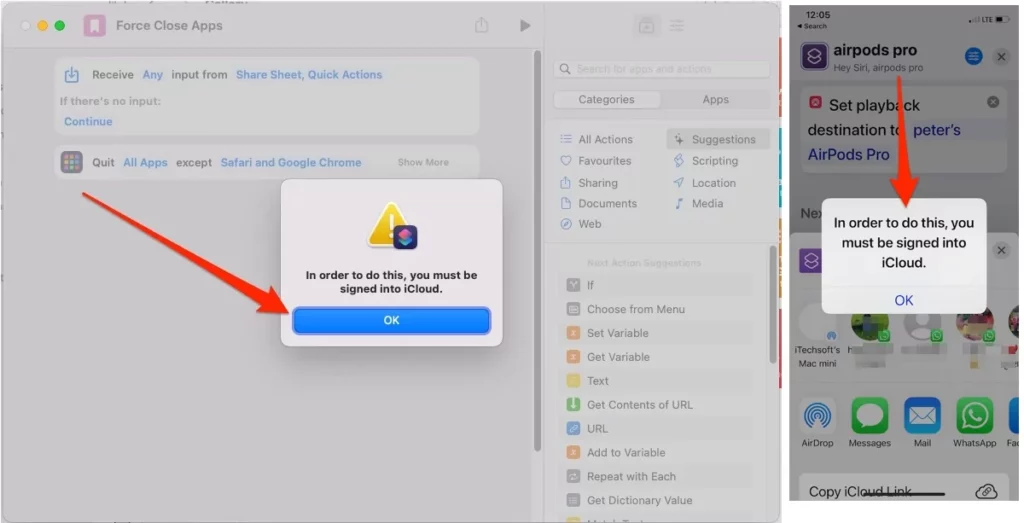This screenshot has height=523, width=1024.
Task: Tap peter's AirPods Pro destination token
Action: [884, 142]
